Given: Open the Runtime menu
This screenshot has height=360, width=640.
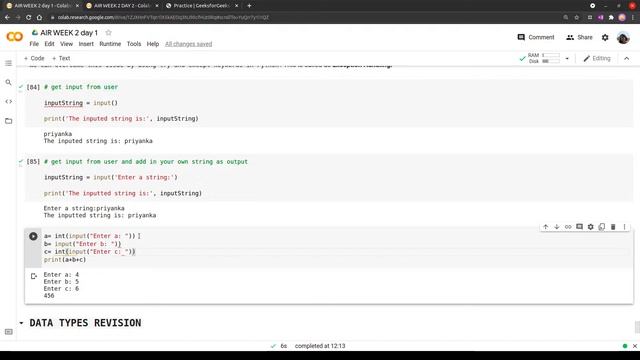Looking at the screenshot, I should (x=110, y=44).
